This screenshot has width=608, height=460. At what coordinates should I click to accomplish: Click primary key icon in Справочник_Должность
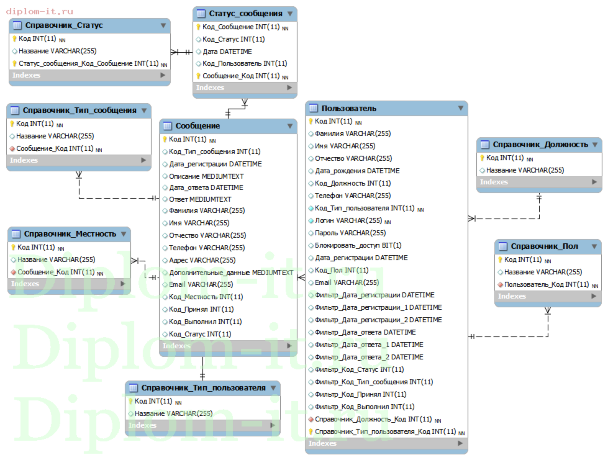click(484, 157)
